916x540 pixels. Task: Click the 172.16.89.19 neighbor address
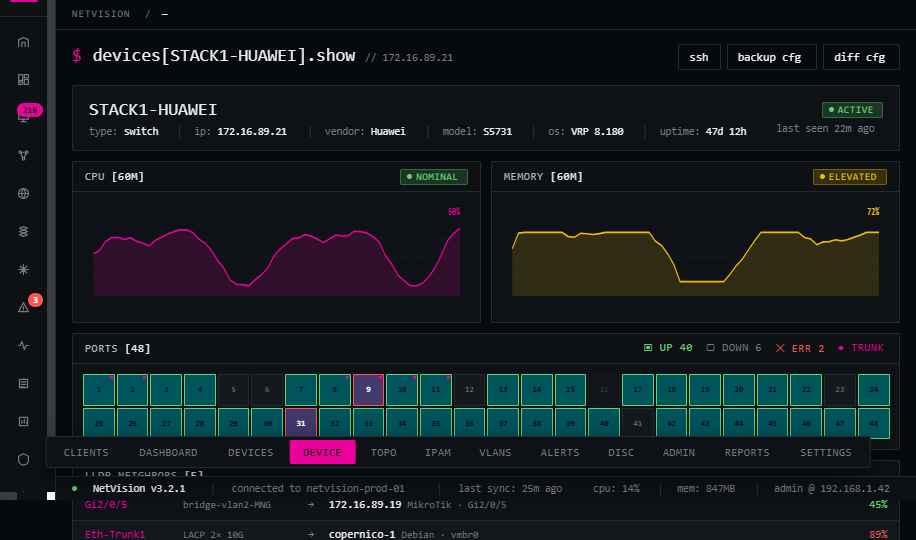click(365, 504)
